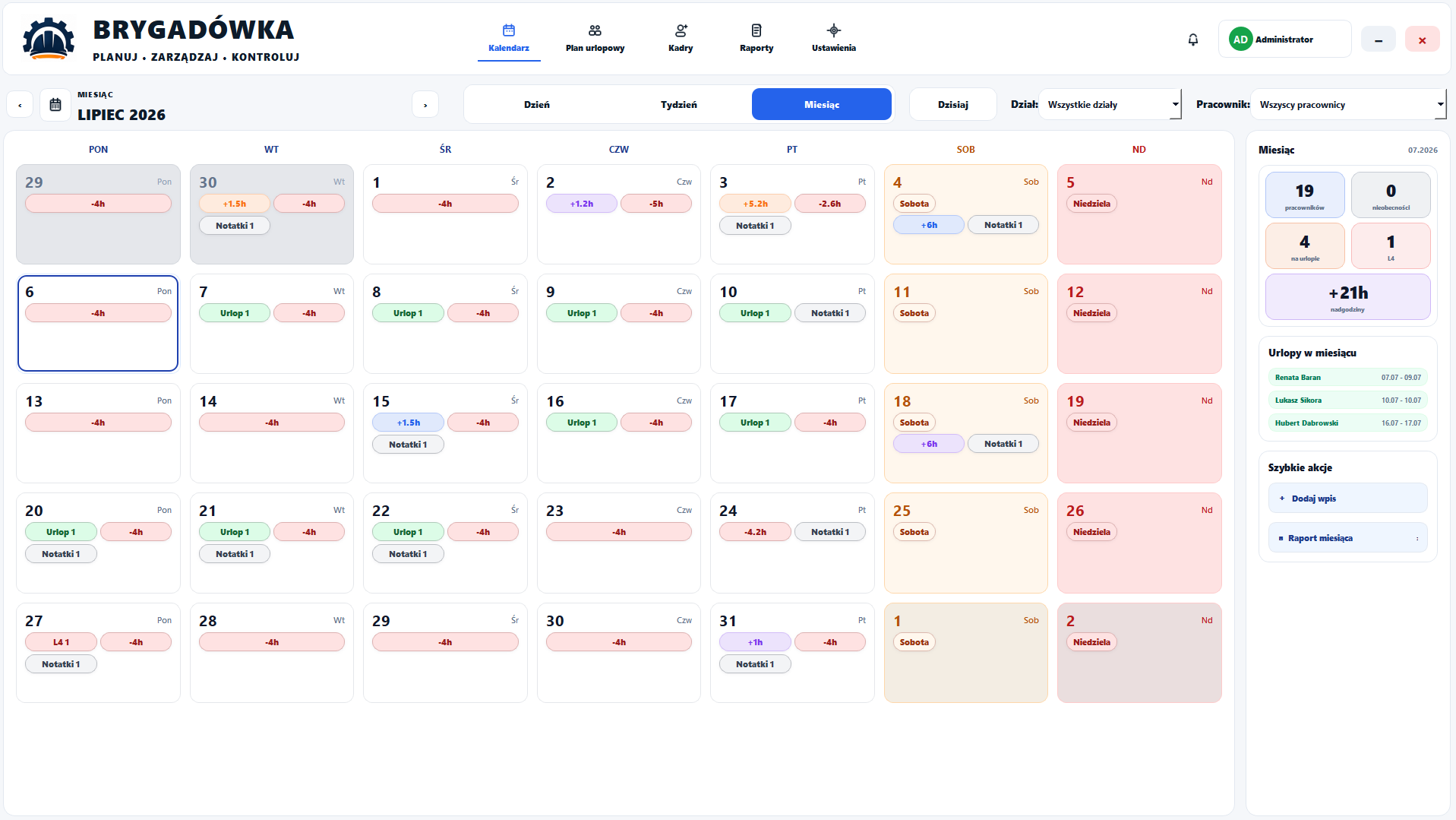Click the BRYGADÓWKA gear logo
This screenshot has width=1456, height=820.
[x=49, y=38]
